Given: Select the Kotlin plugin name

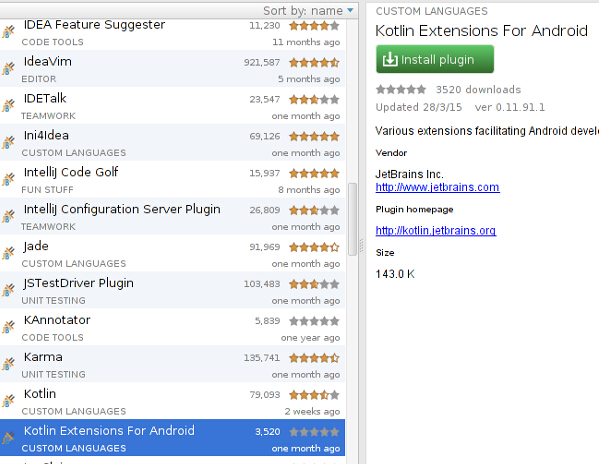Looking at the screenshot, I should tap(40, 394).
